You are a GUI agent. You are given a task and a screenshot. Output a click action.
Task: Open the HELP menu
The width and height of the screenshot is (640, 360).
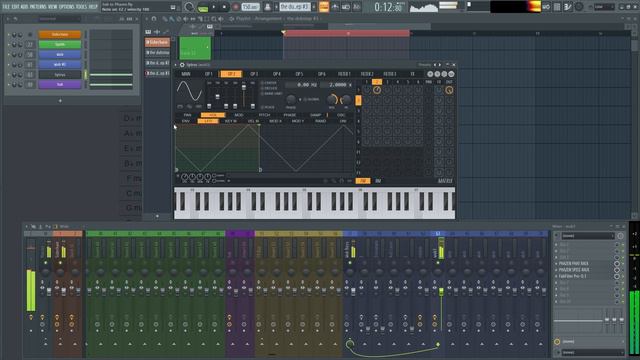pyautogui.click(x=93, y=7)
